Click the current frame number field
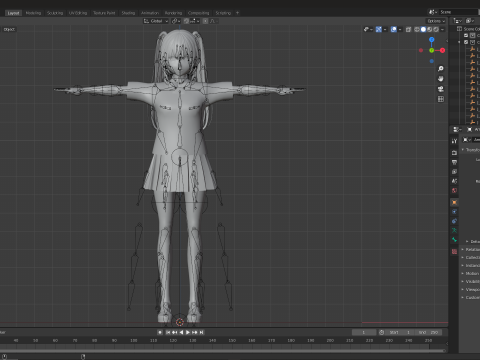The height and width of the screenshot is (360, 480). 364,332
